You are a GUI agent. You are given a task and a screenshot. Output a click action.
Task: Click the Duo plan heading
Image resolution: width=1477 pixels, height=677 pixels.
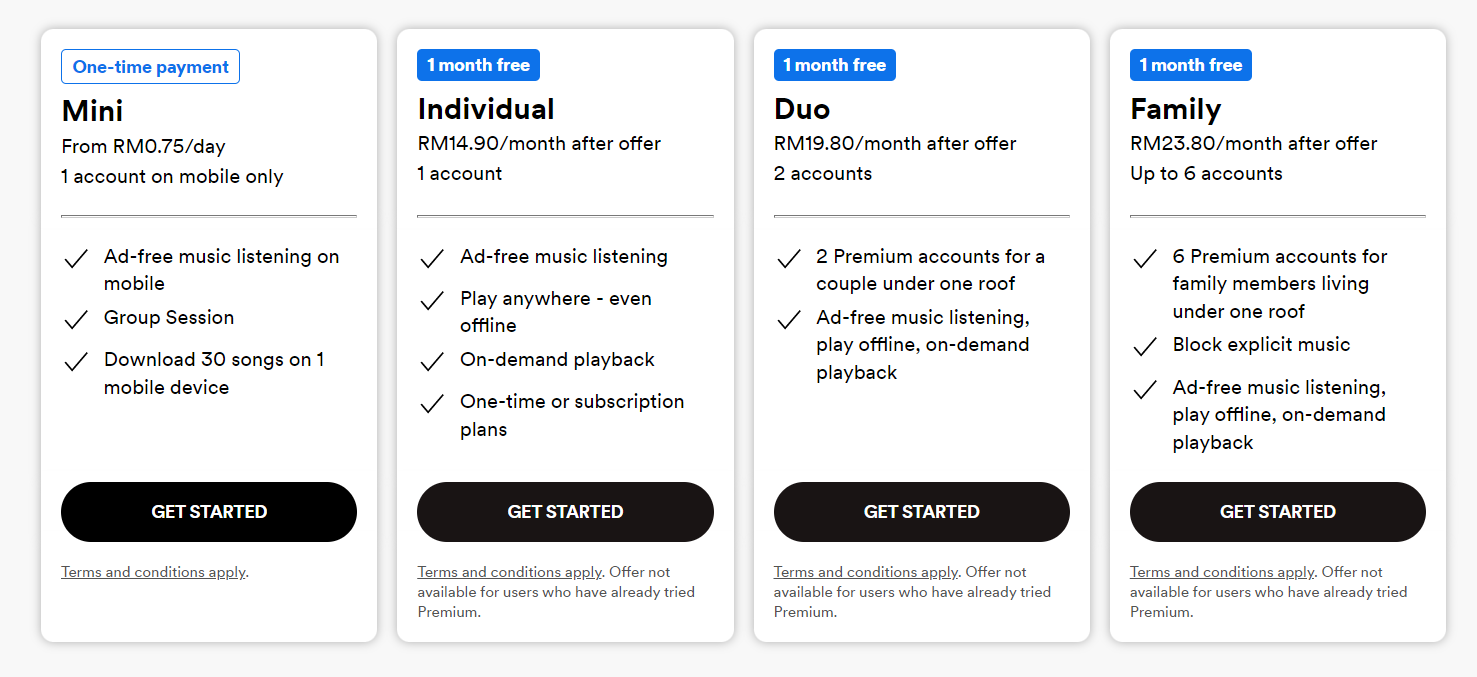pos(802,109)
